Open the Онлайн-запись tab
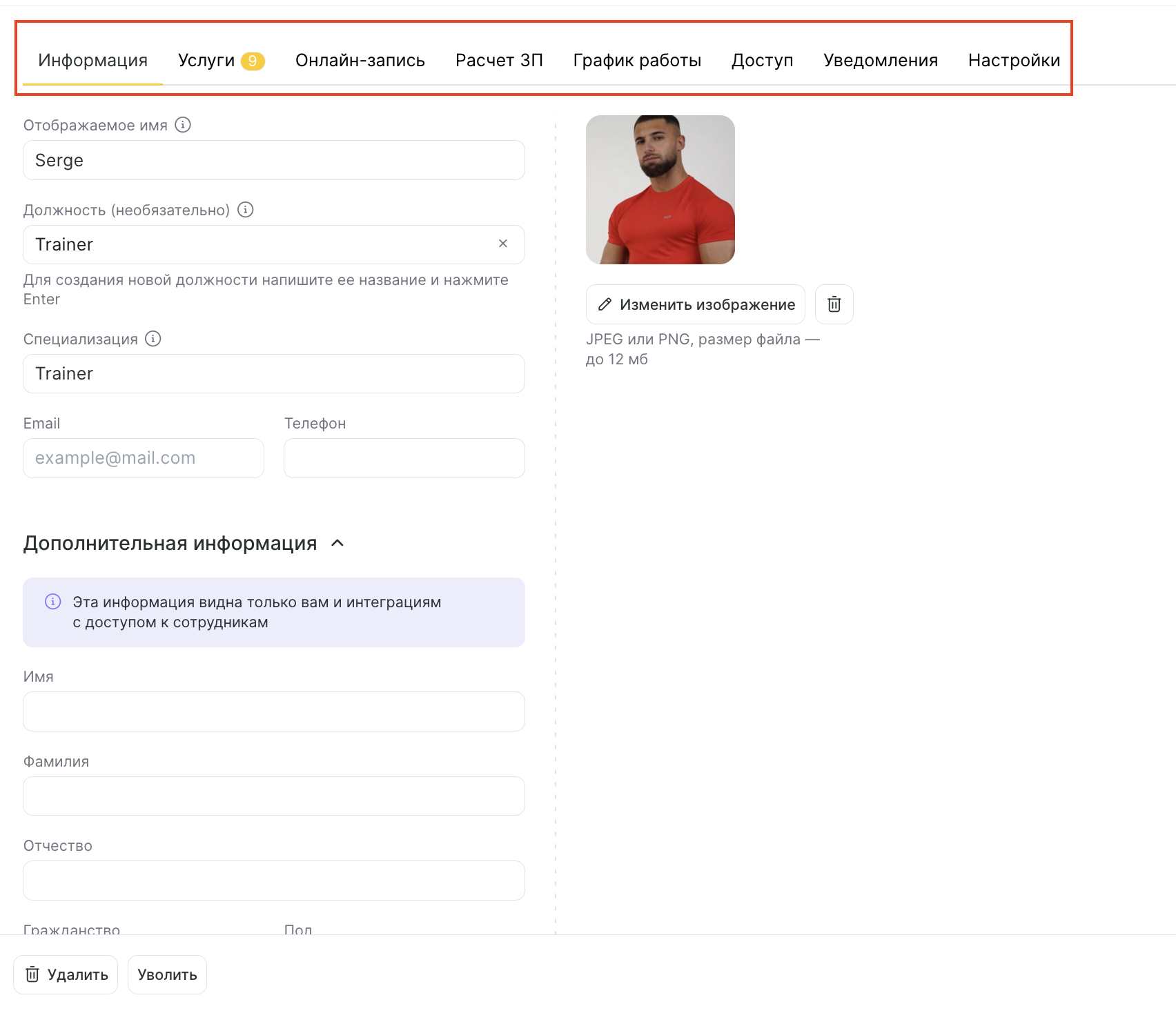 [x=360, y=61]
